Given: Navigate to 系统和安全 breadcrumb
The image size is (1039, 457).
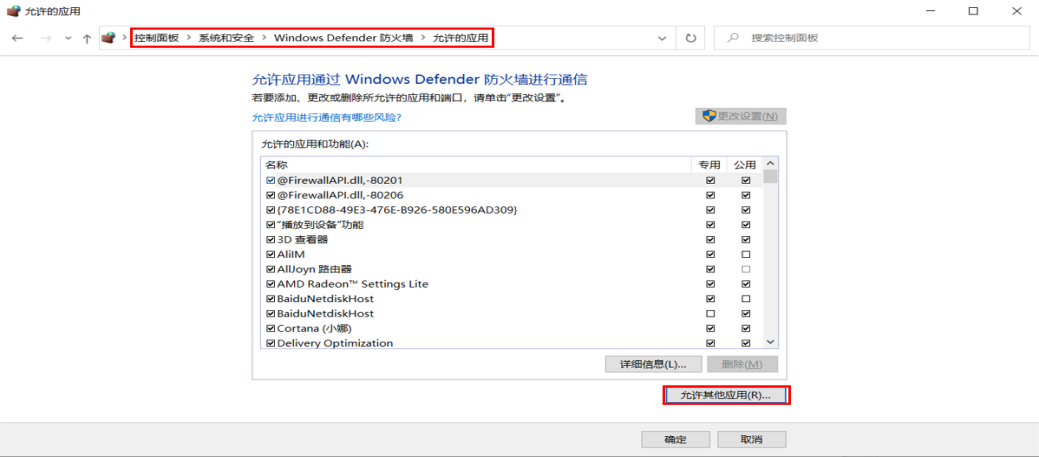Looking at the screenshot, I should coord(227,38).
